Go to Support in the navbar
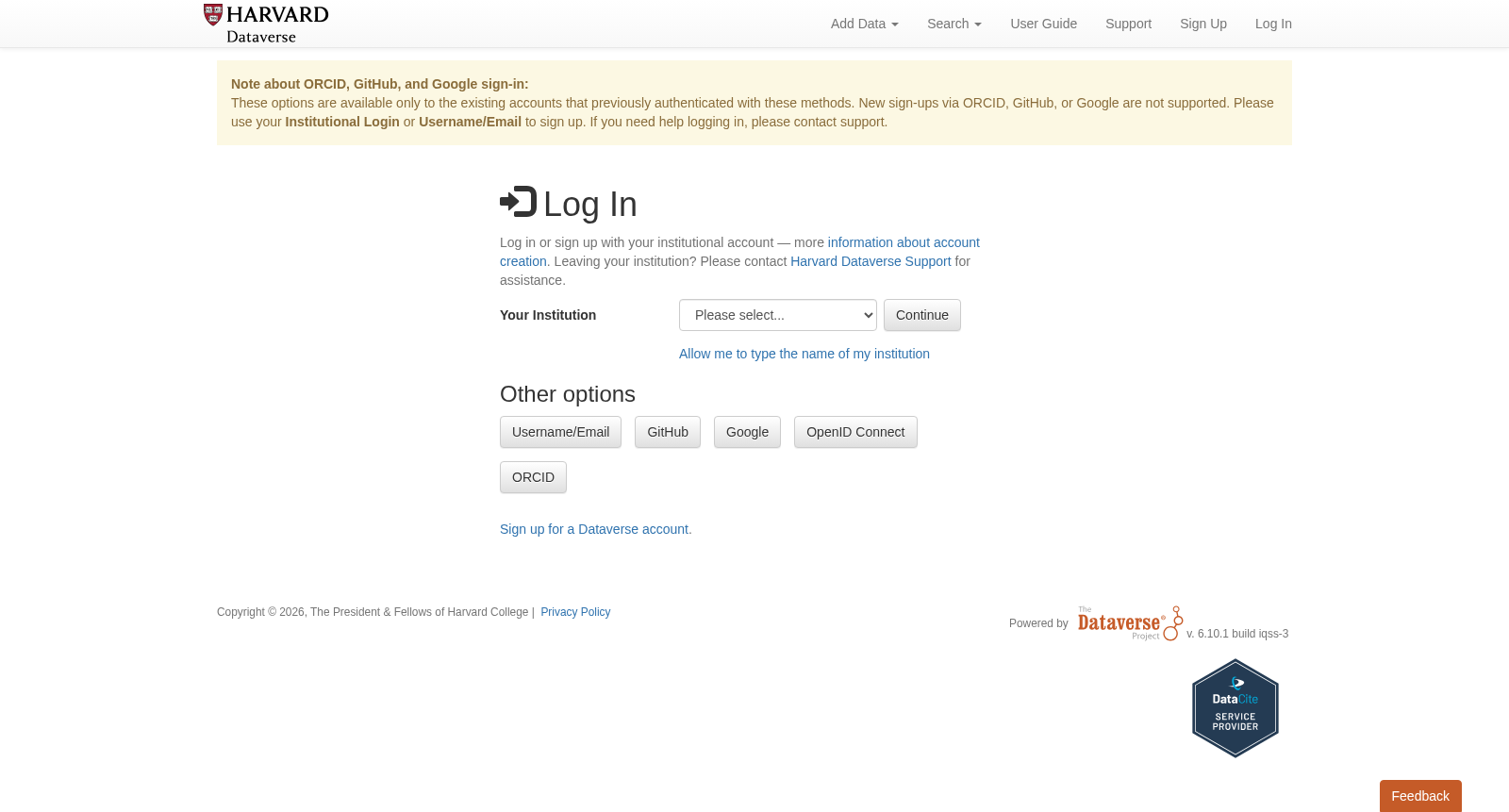 1128,24
